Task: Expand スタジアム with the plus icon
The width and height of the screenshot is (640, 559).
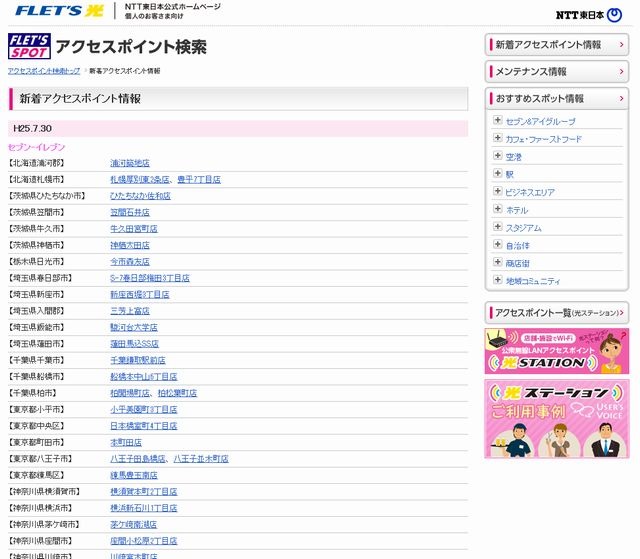Action: (x=497, y=226)
